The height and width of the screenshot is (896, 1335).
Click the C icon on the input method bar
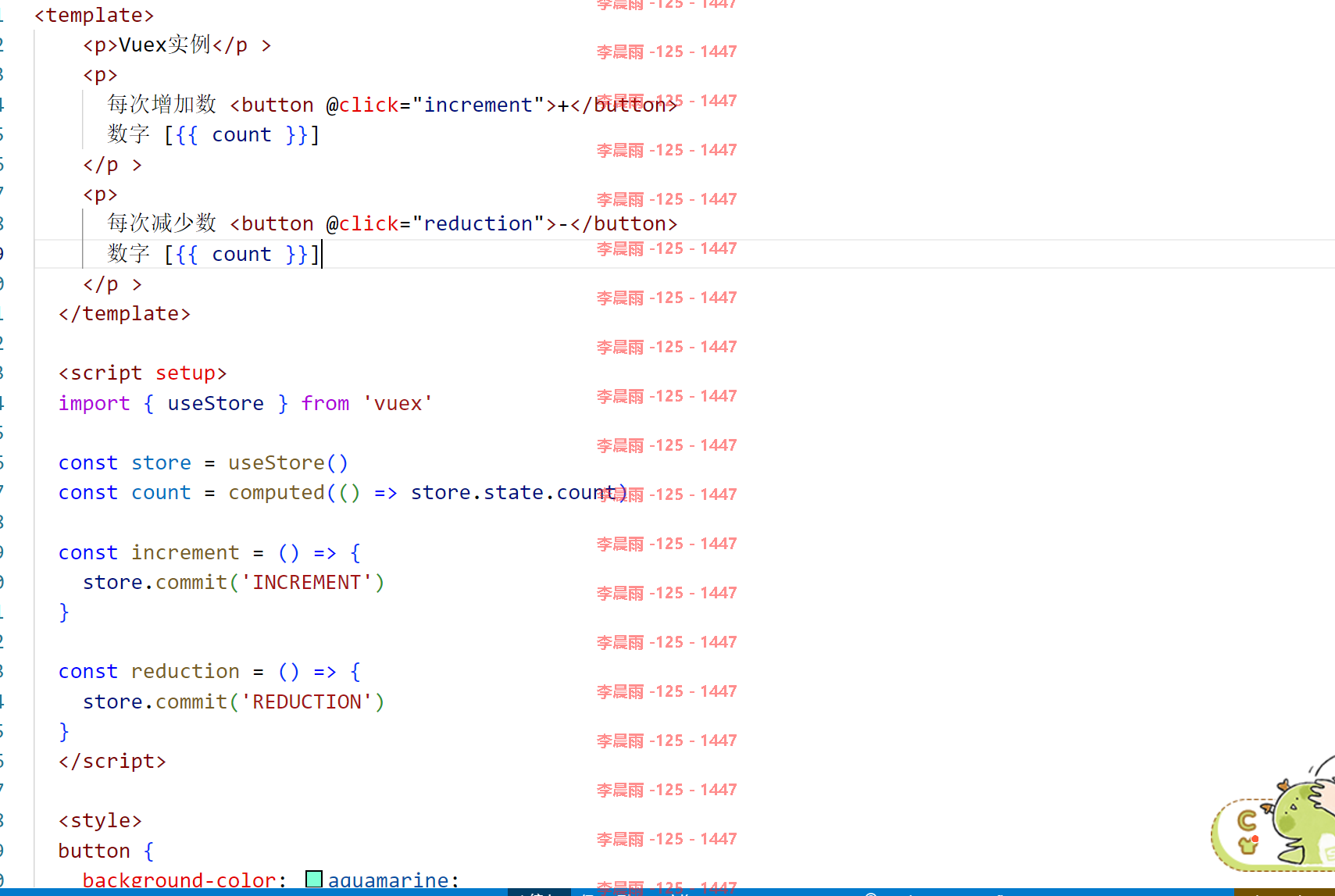(x=1248, y=821)
